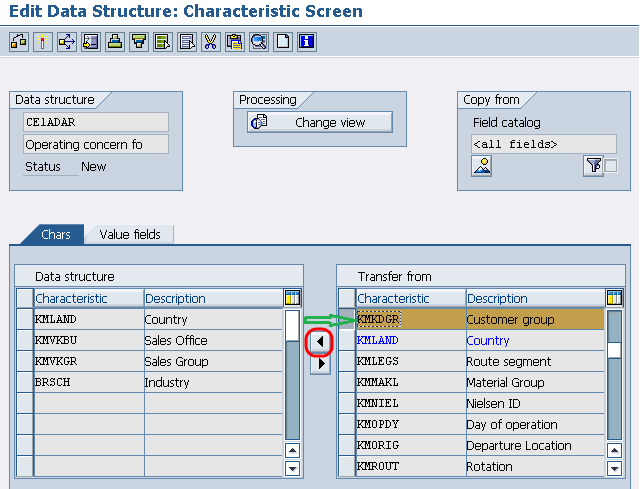The width and height of the screenshot is (644, 489).
Task: Click the Change view button
Action: point(320,122)
